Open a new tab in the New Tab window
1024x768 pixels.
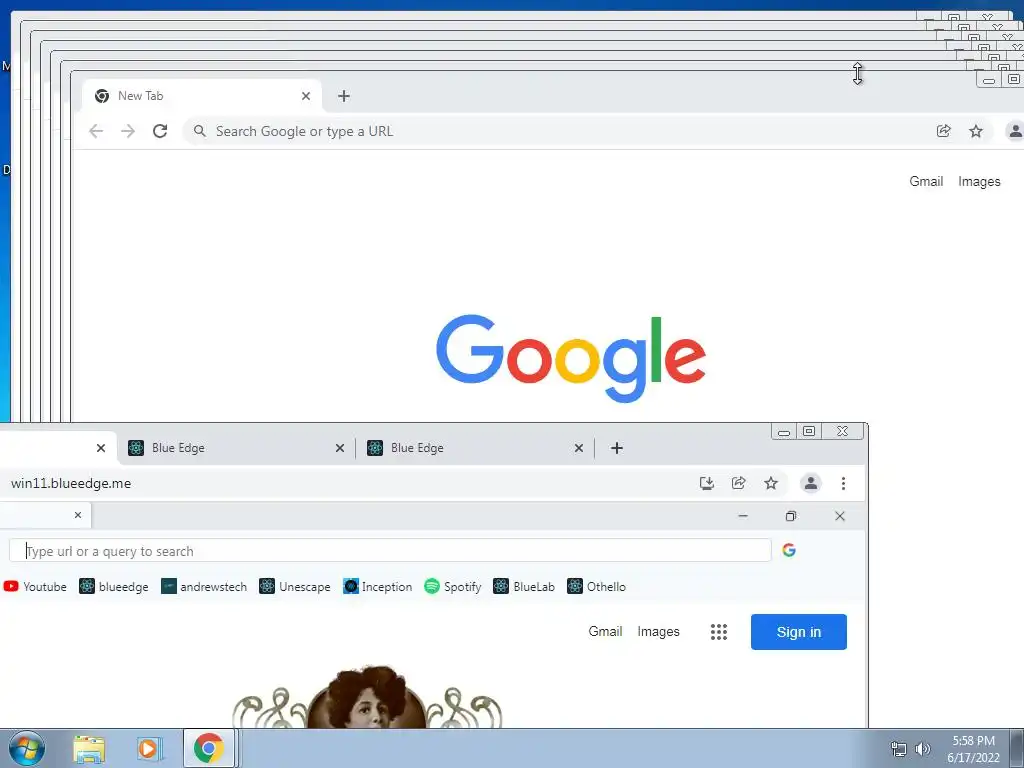point(344,96)
